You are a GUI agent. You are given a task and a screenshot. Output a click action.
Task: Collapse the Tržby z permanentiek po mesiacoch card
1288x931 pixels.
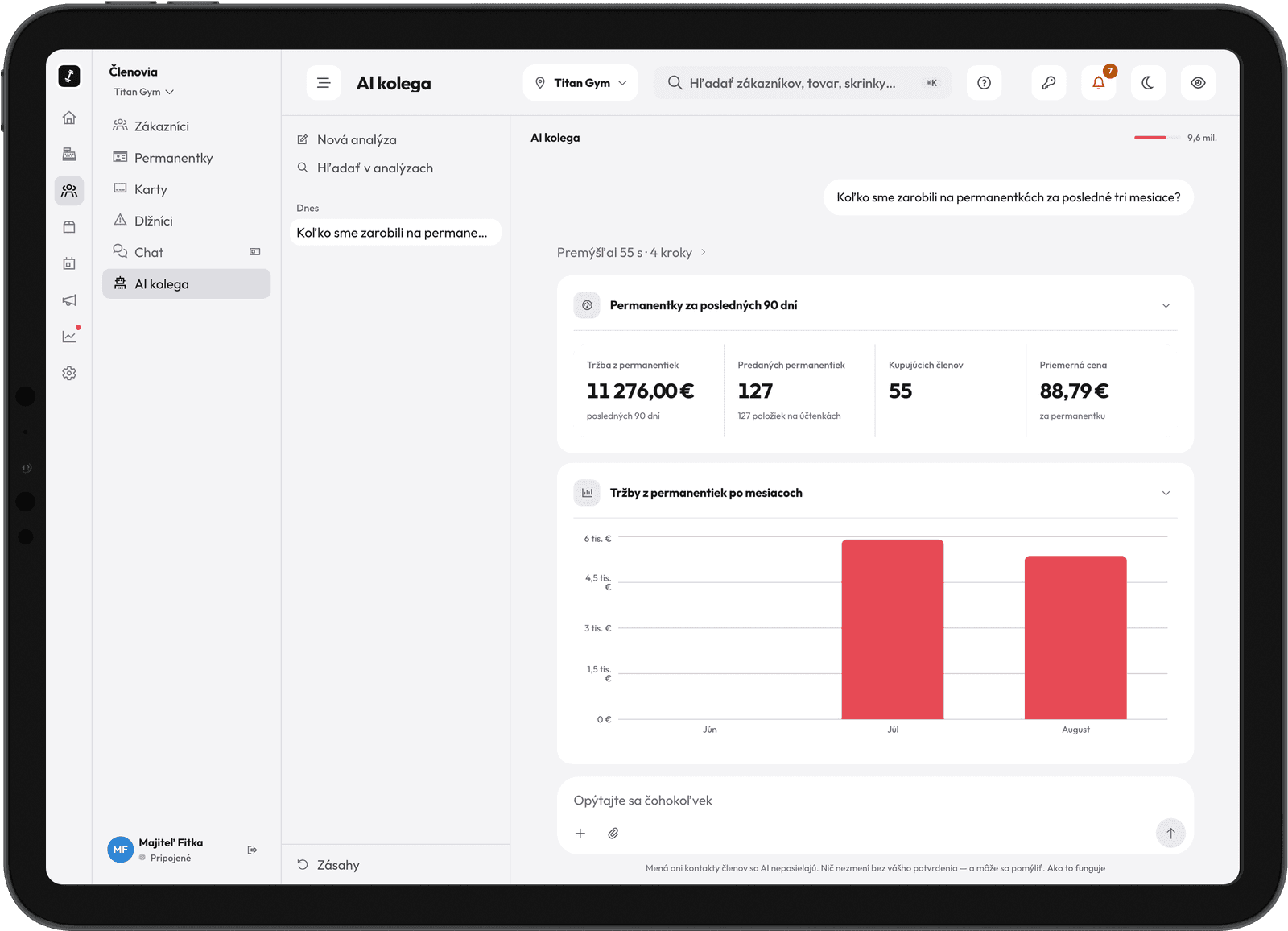tap(1166, 493)
